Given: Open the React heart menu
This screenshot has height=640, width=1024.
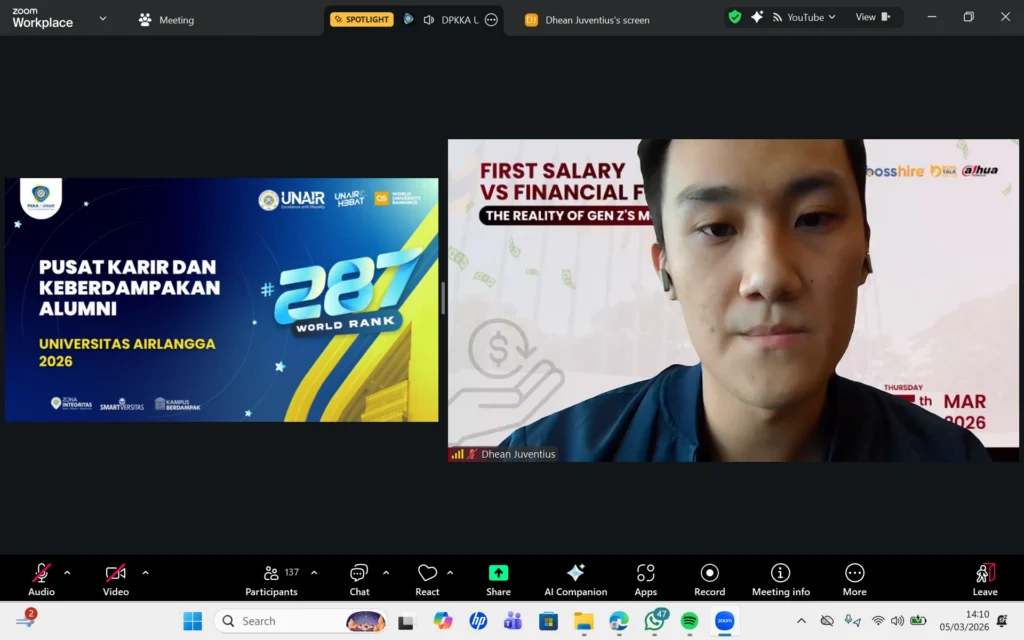Looking at the screenshot, I should (x=427, y=579).
